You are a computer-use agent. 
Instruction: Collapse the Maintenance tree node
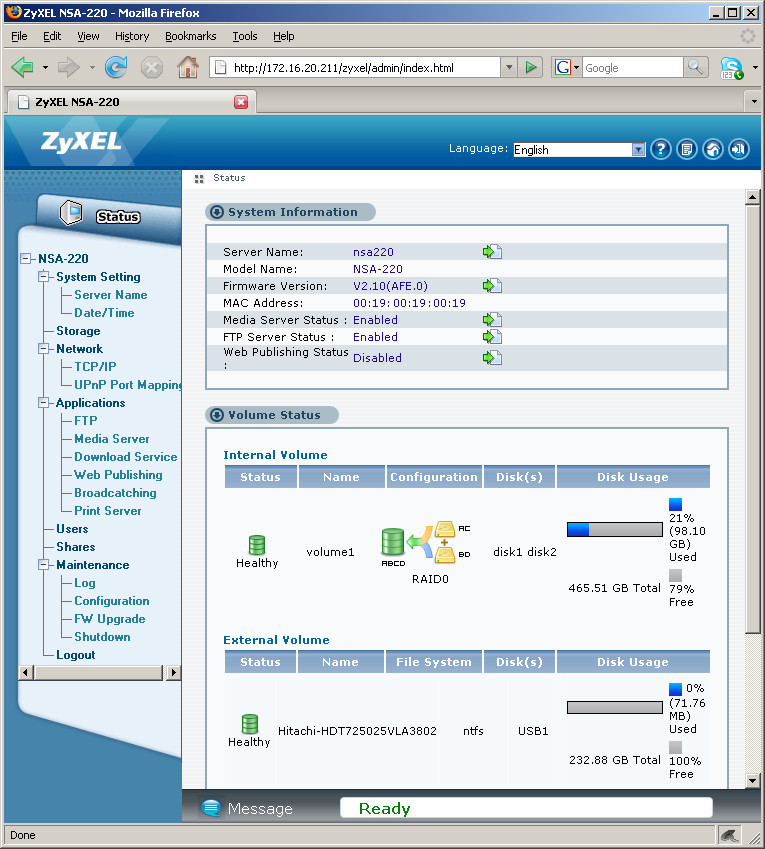click(x=43, y=565)
